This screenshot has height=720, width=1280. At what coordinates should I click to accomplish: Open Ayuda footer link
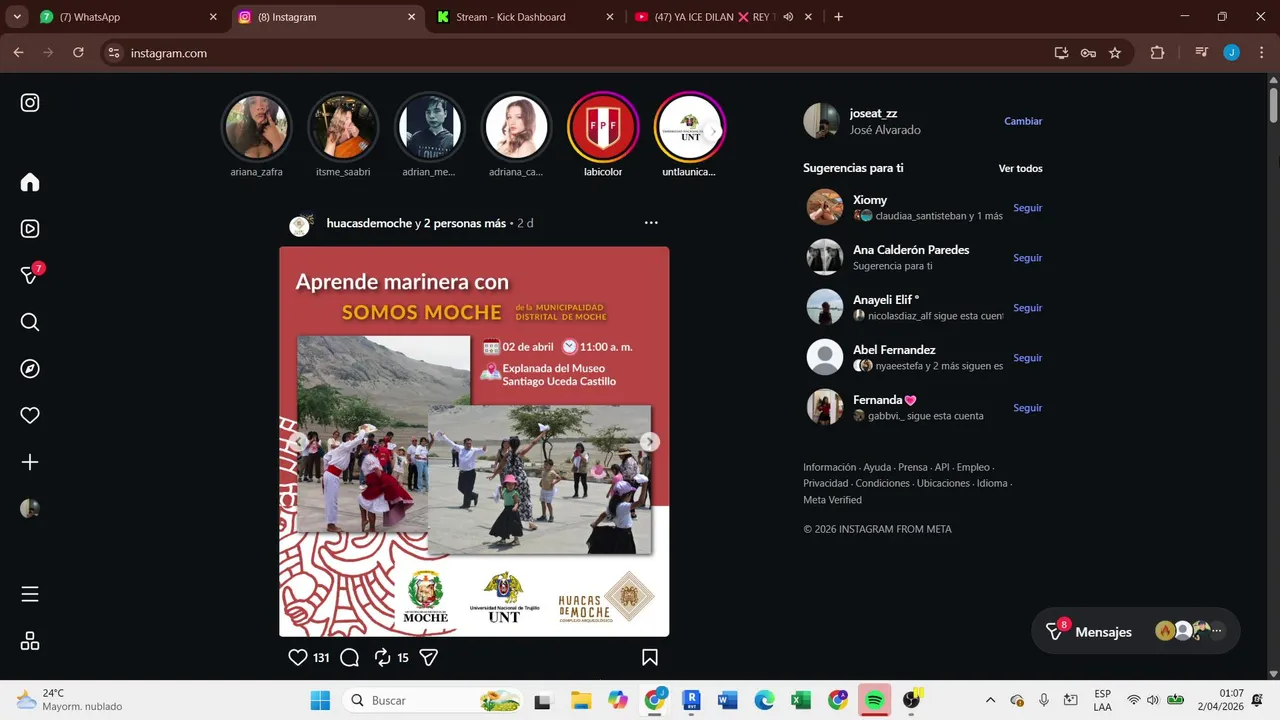(877, 467)
